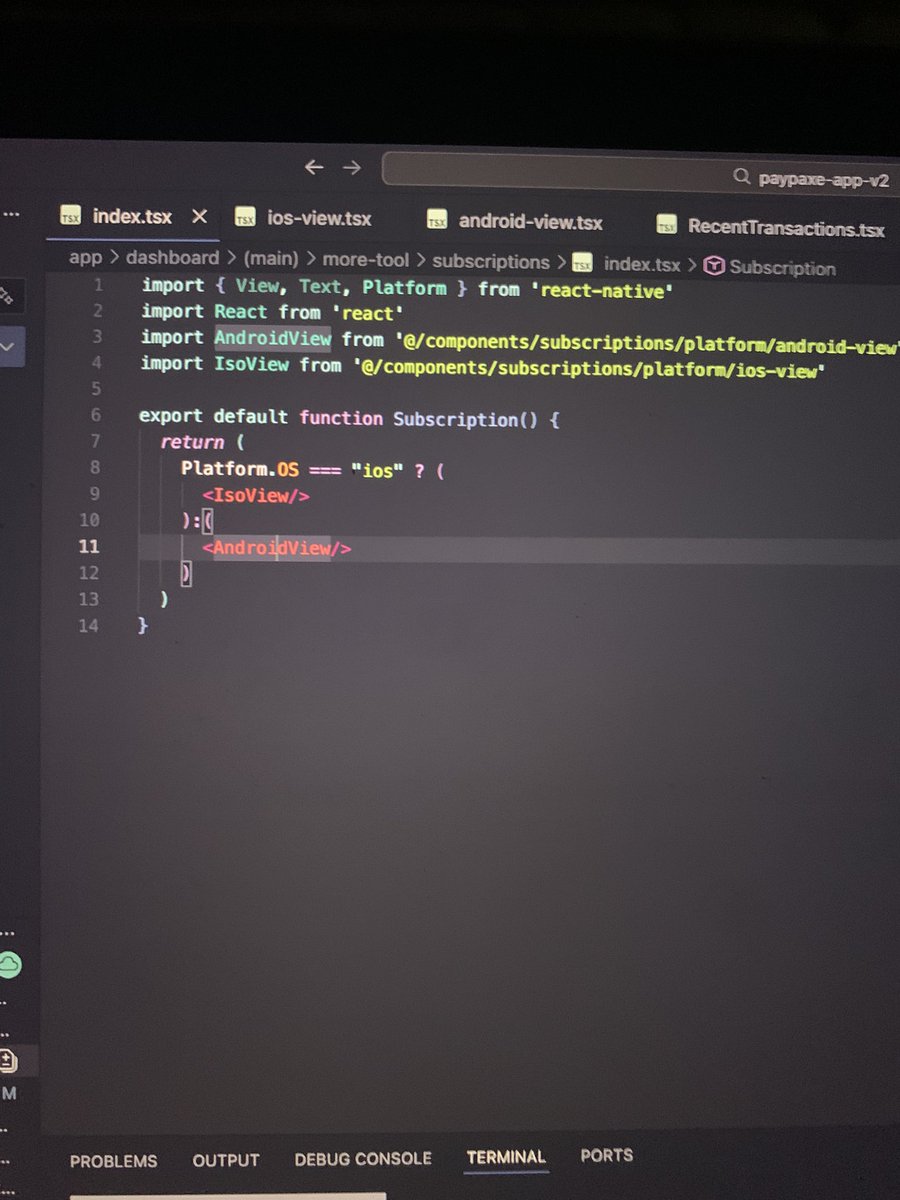This screenshot has height=1200, width=900.
Task: Switch to the index.tsx tab
Action: (x=132, y=217)
